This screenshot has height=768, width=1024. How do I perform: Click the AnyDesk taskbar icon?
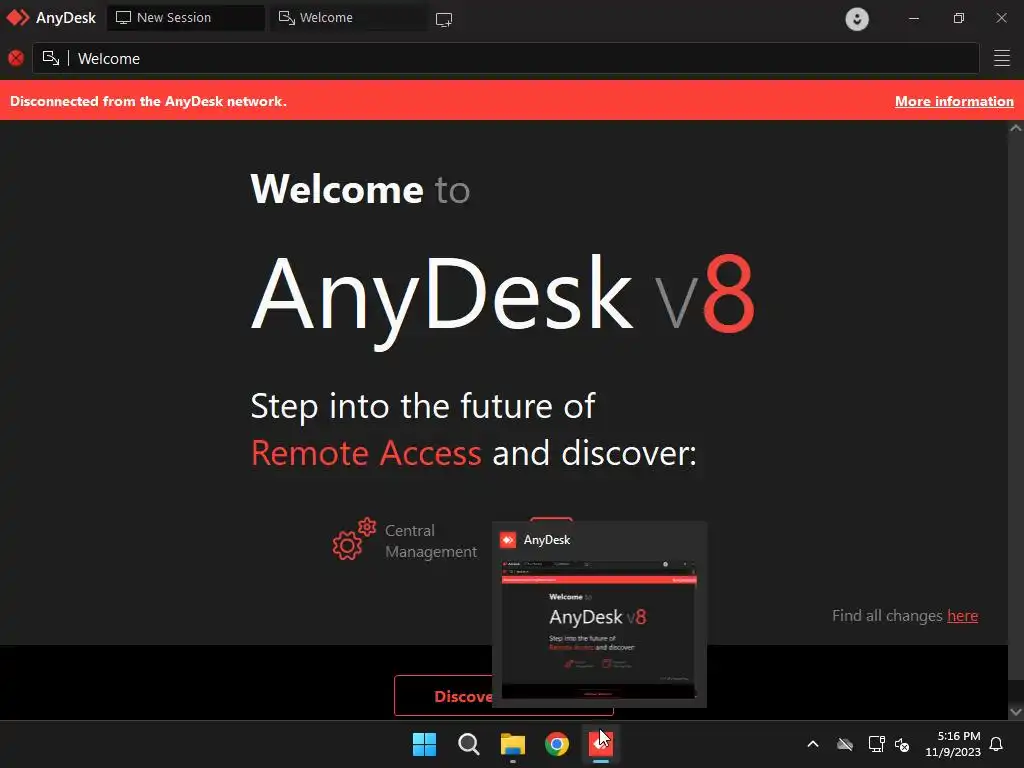pos(601,744)
